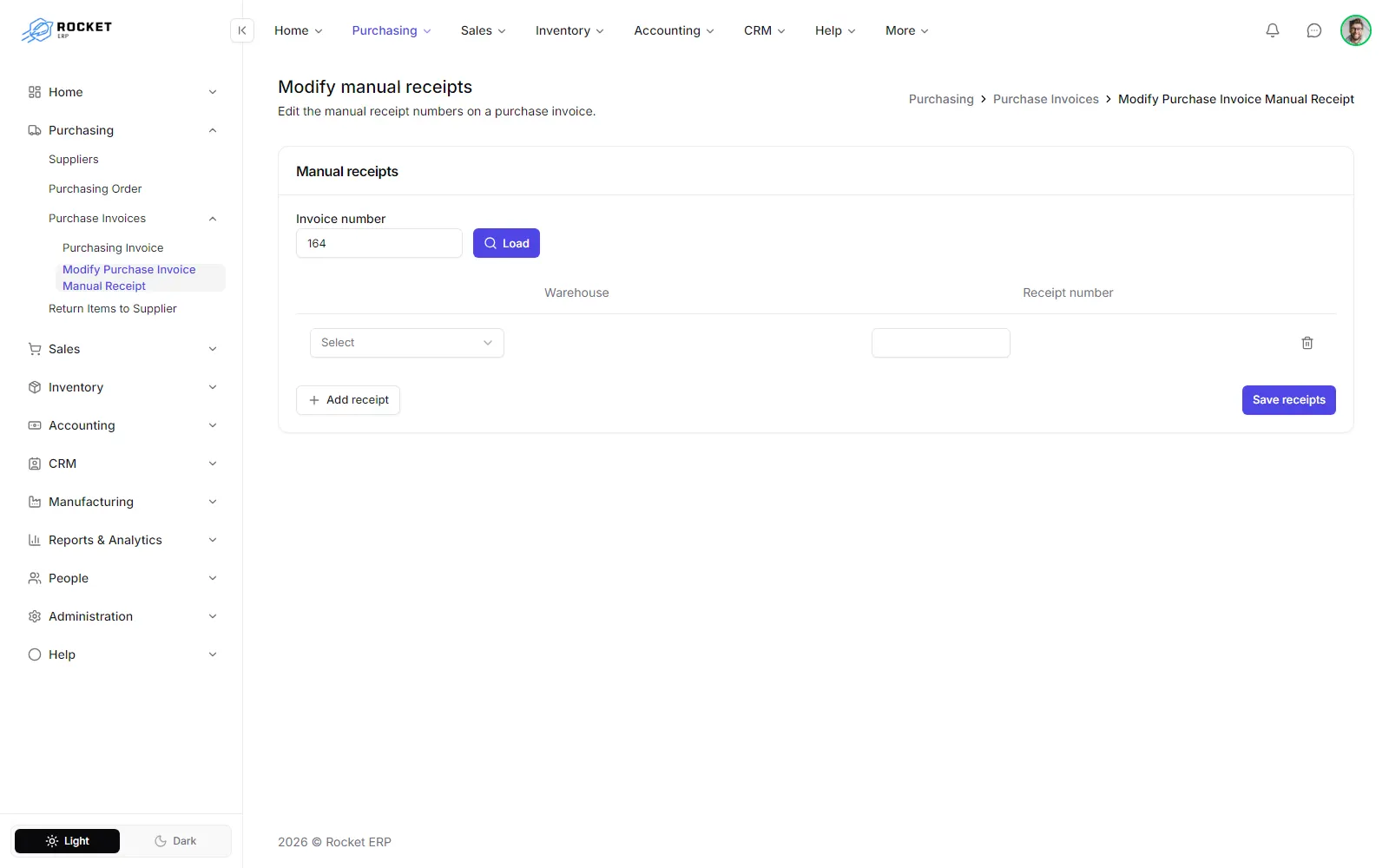Viewport: 1389px width, 868px height.
Task: Click the Home grid icon in sidebar
Action: pyautogui.click(x=35, y=92)
